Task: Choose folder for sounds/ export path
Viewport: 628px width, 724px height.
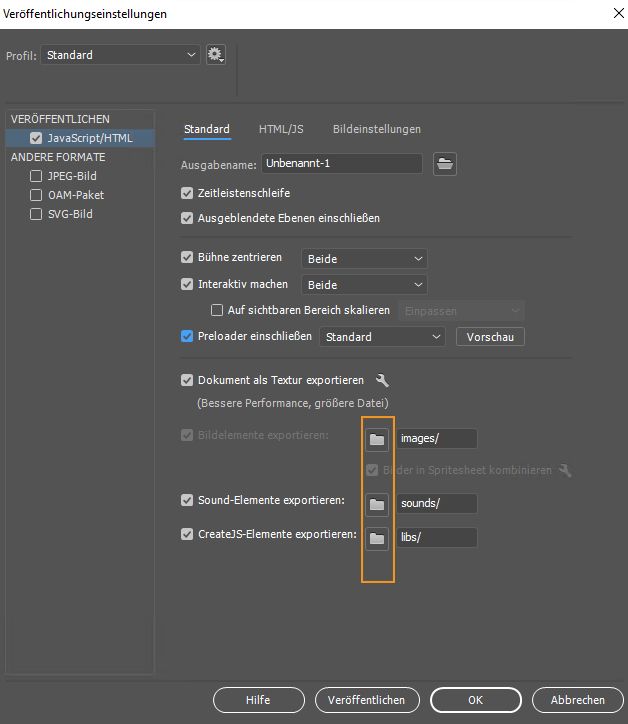Action: (x=376, y=503)
